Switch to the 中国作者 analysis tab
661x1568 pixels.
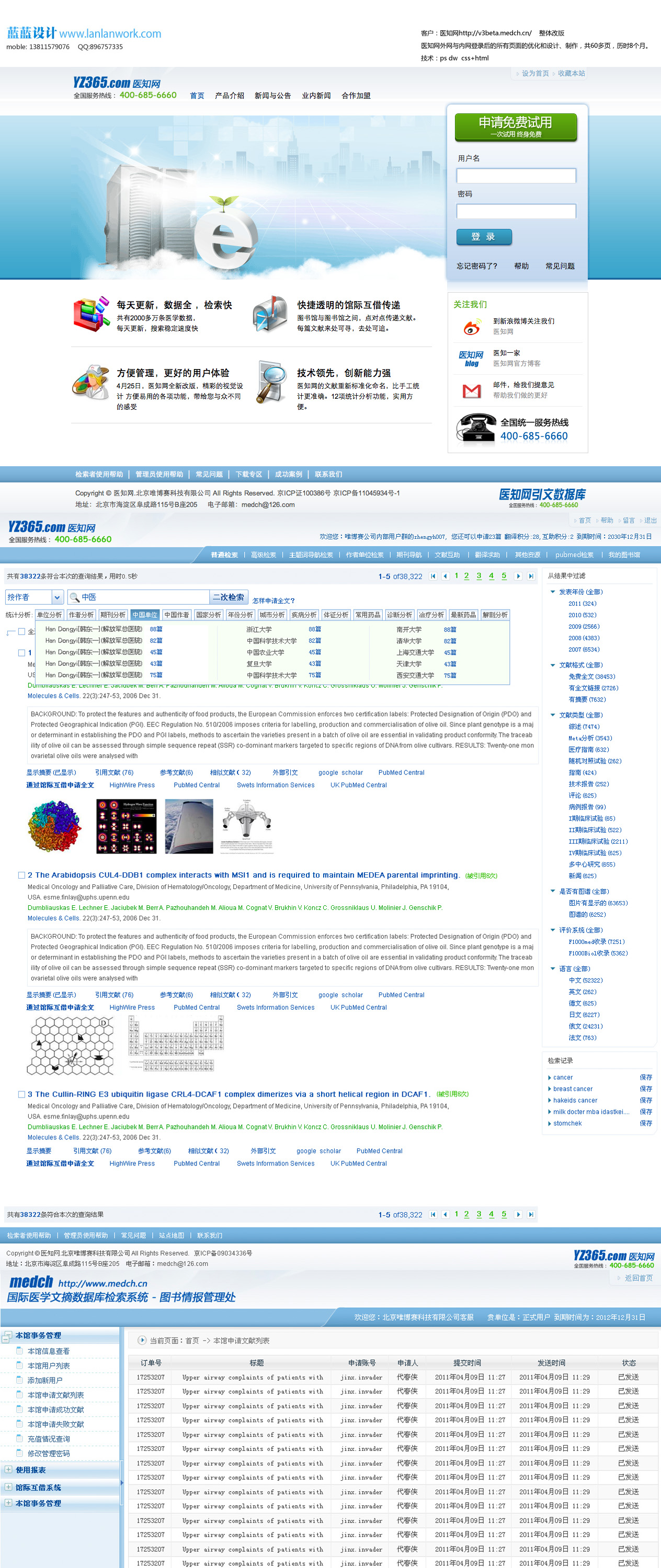(x=177, y=615)
